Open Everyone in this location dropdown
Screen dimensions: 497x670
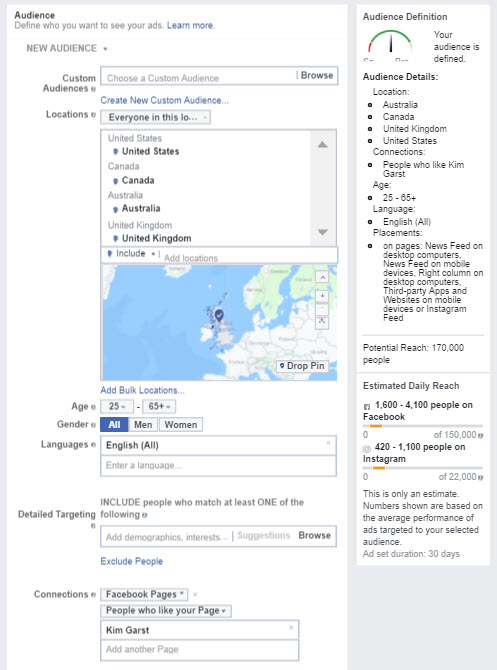(x=156, y=118)
